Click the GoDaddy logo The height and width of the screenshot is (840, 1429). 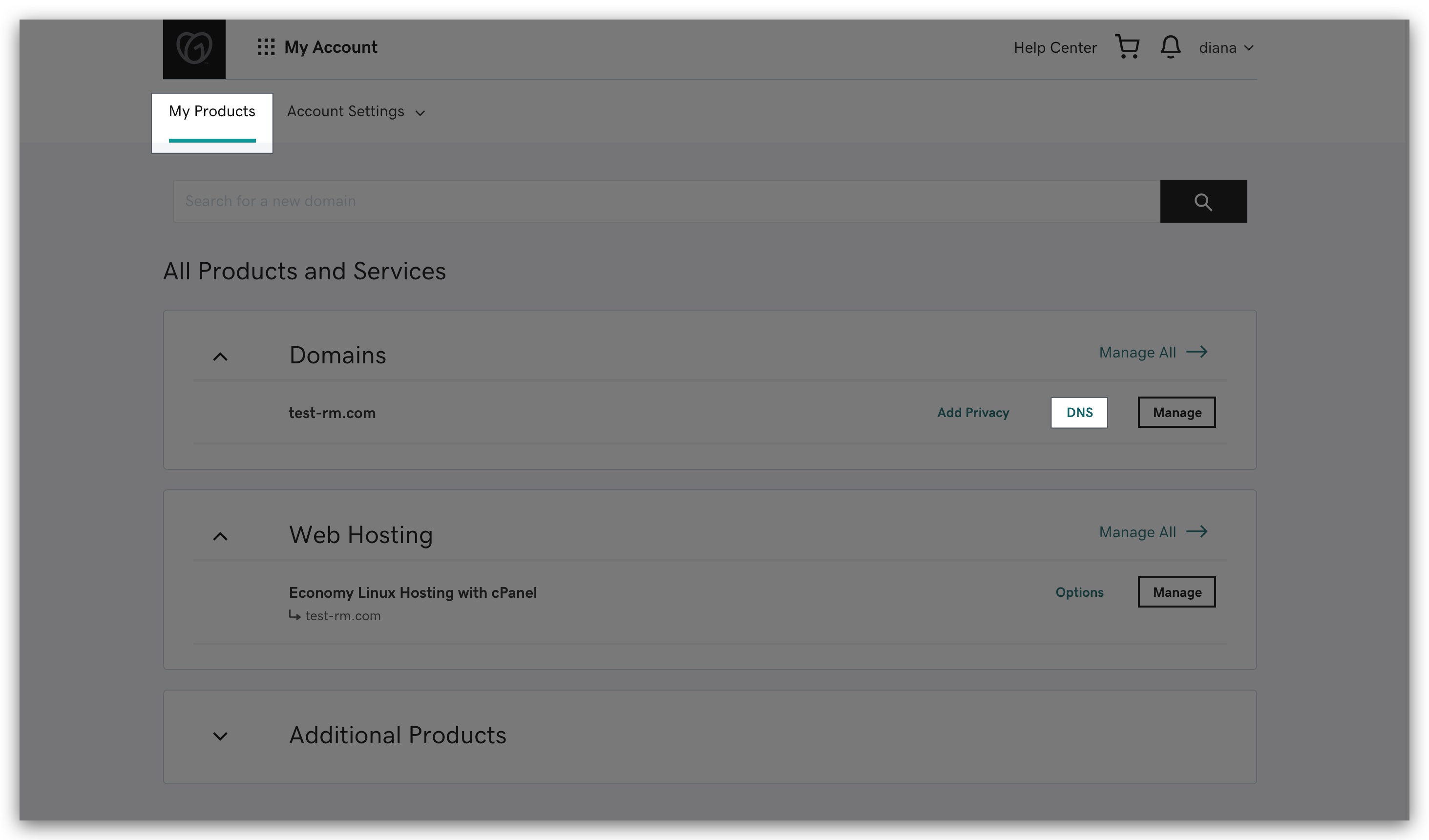coord(194,48)
